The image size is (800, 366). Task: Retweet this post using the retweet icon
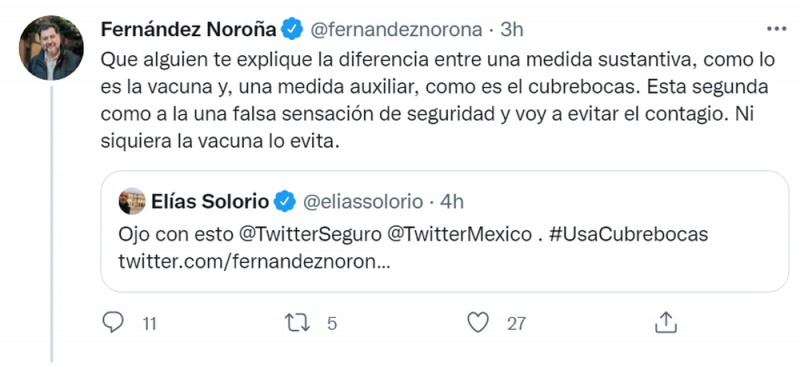pos(297,323)
